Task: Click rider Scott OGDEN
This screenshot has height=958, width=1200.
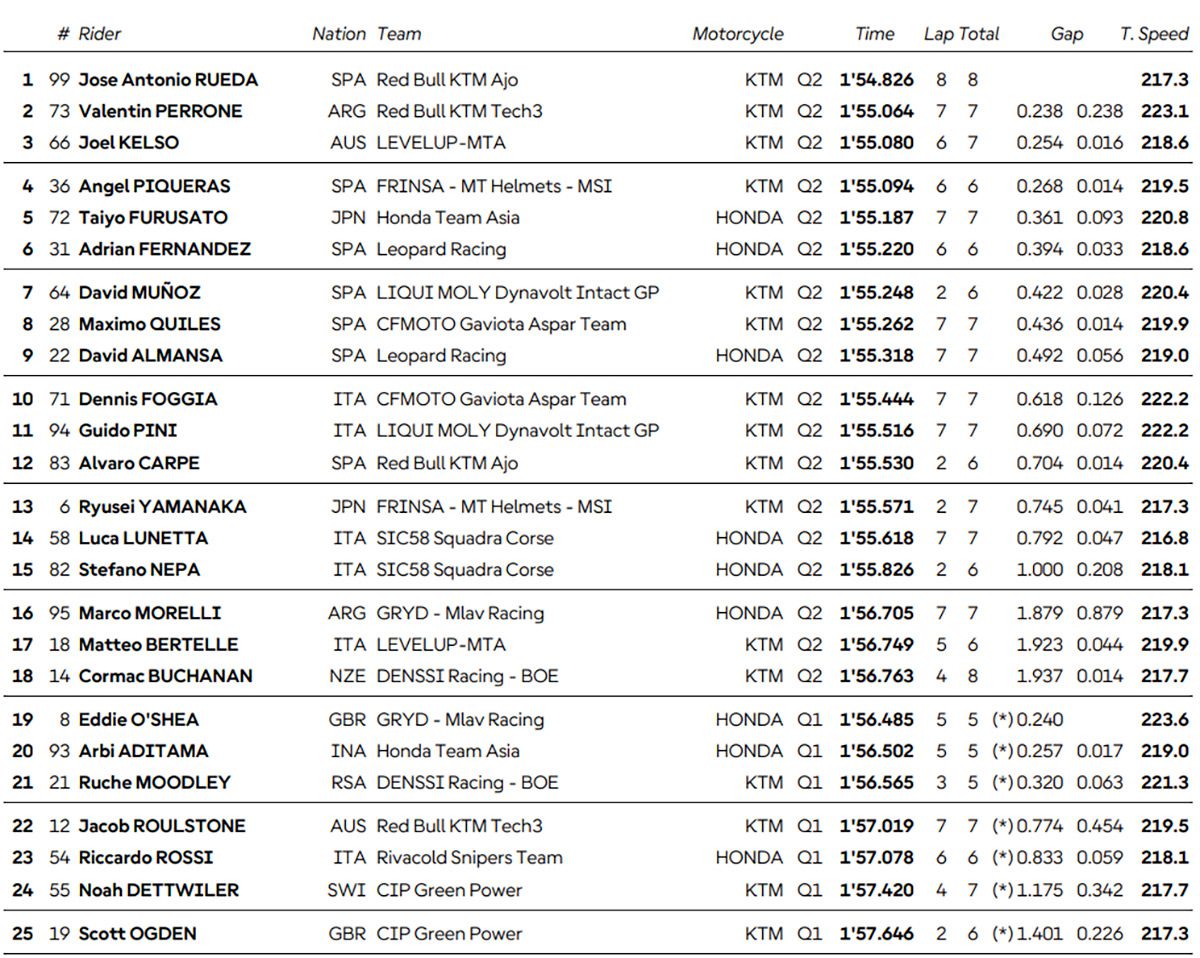Action: (x=137, y=933)
